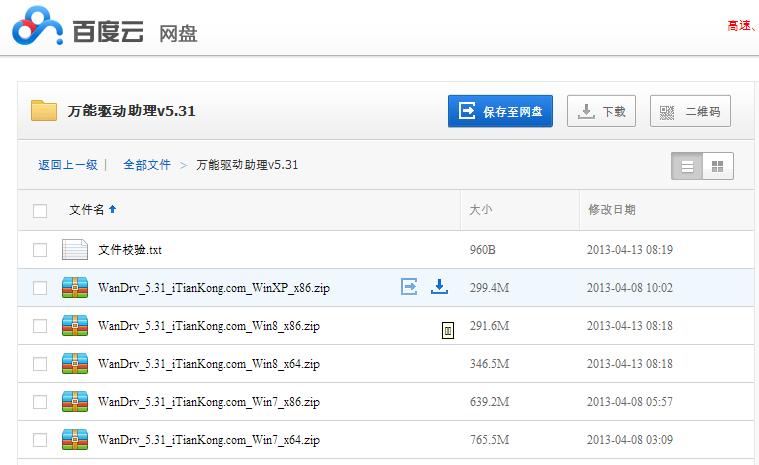759x465 pixels.
Task: Click the red 高速 link at top right
Action: [x=740, y=26]
